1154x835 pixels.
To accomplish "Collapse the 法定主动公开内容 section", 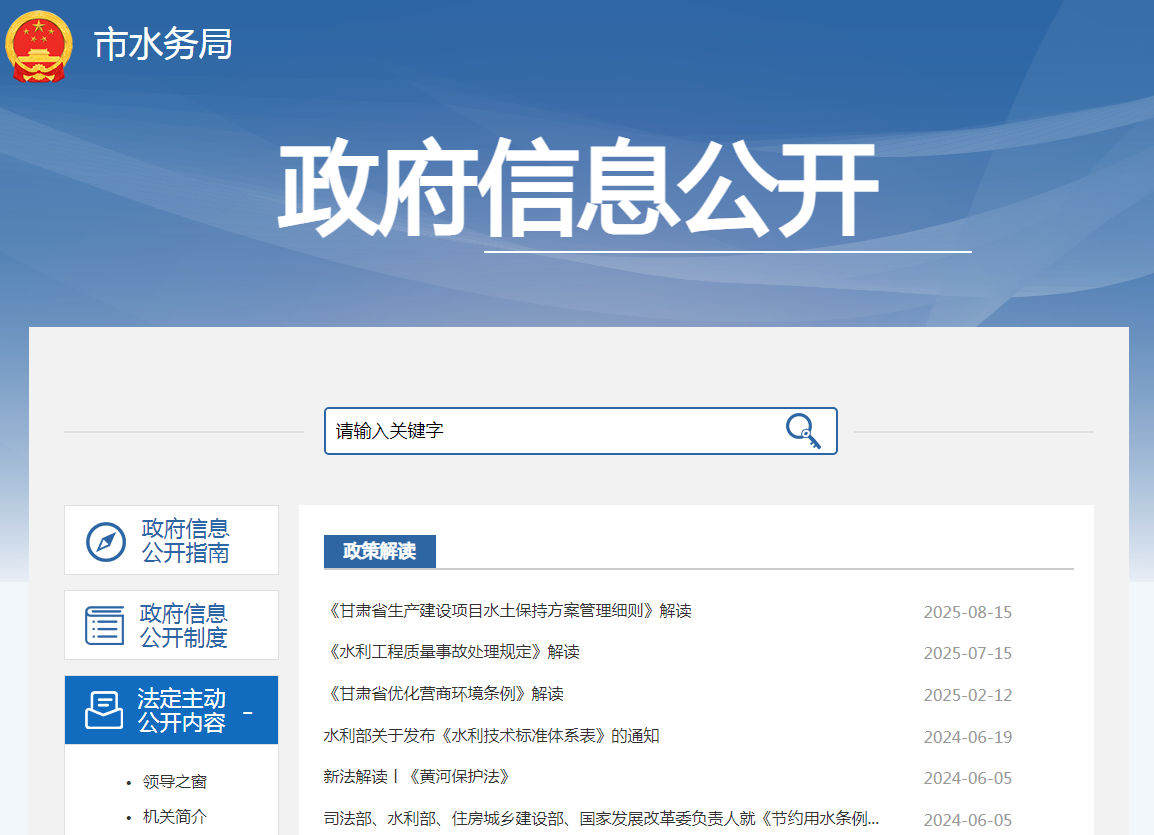I will click(248, 712).
